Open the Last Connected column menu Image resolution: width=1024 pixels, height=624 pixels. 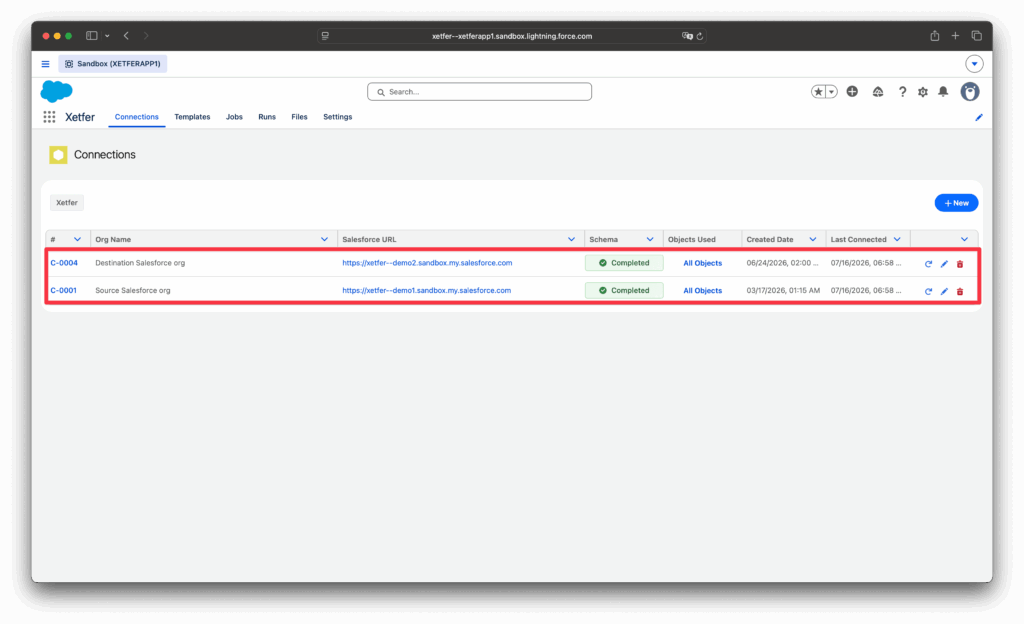897,240
